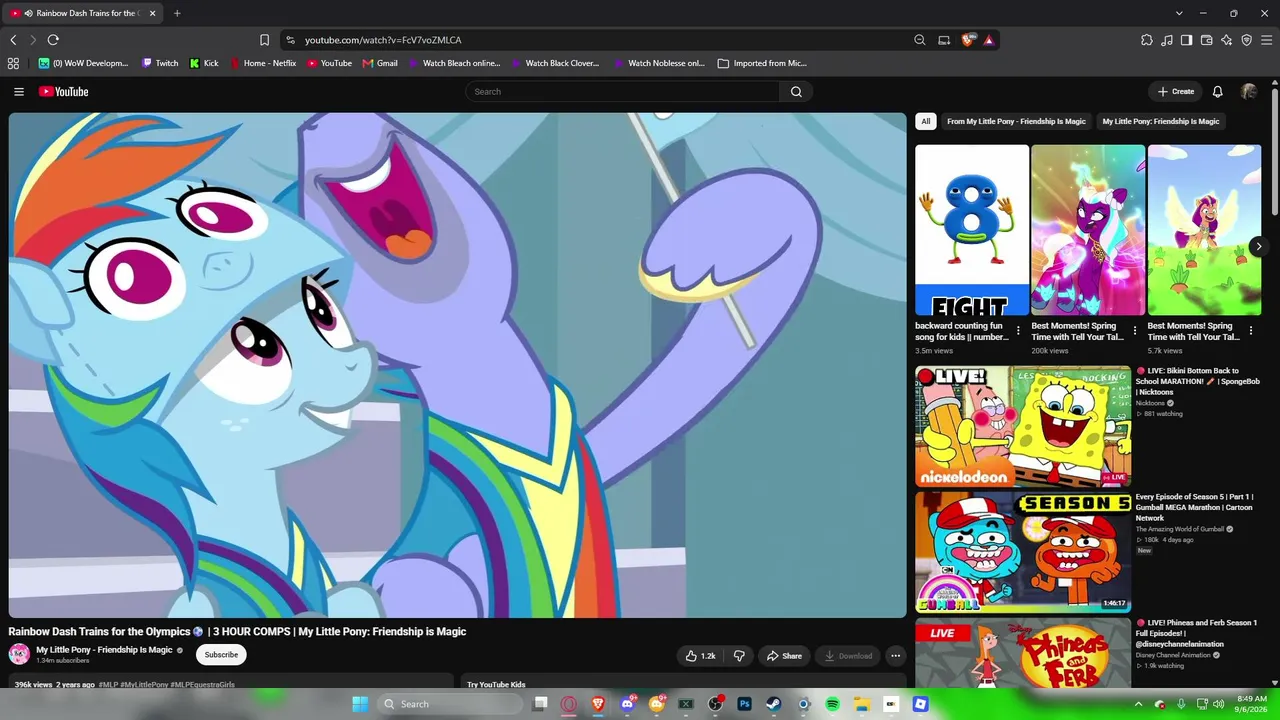The height and width of the screenshot is (720, 1280).
Task: Open Brave Leo AI assistant
Action: point(1226,40)
